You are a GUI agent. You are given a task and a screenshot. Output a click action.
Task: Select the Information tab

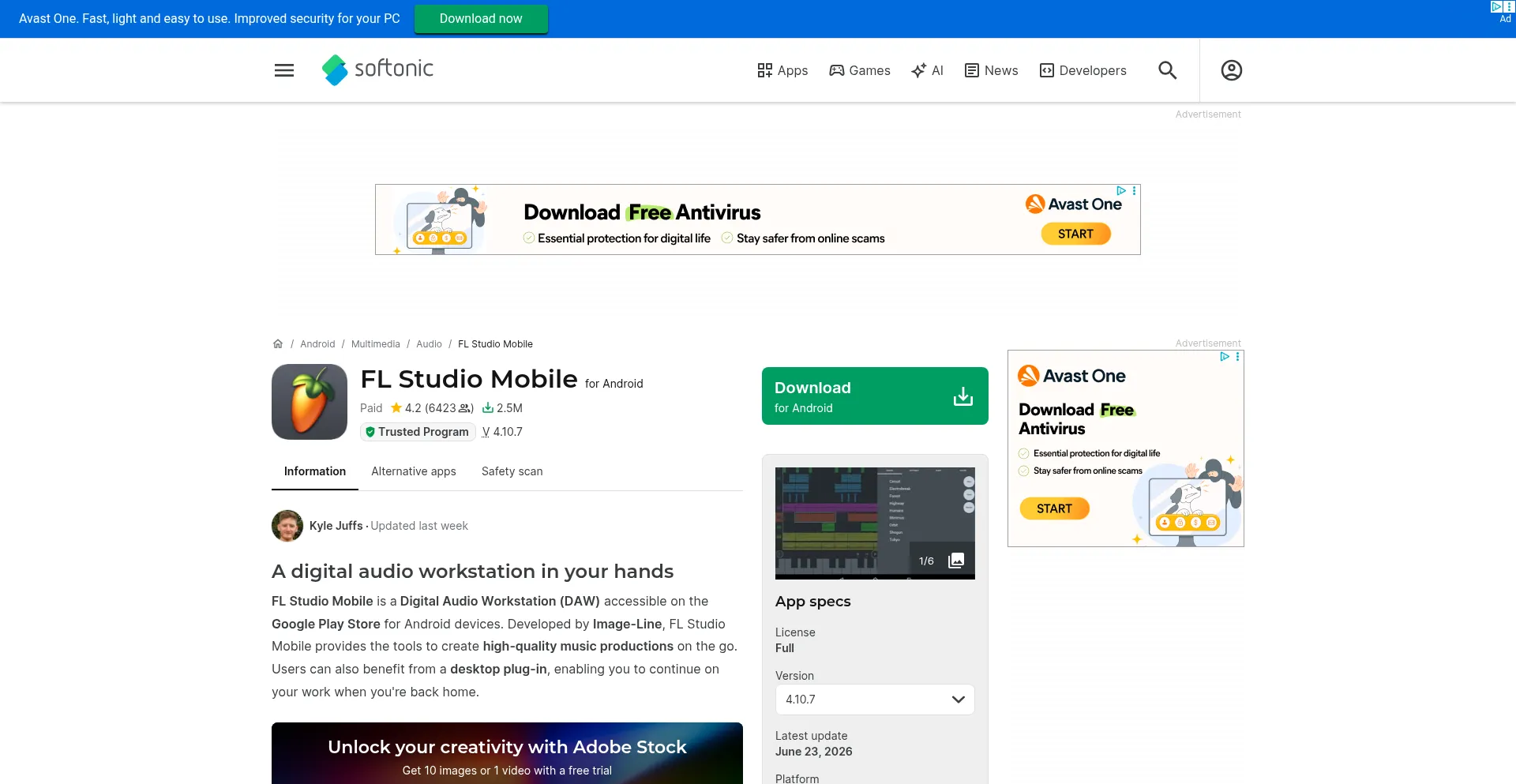tap(315, 471)
